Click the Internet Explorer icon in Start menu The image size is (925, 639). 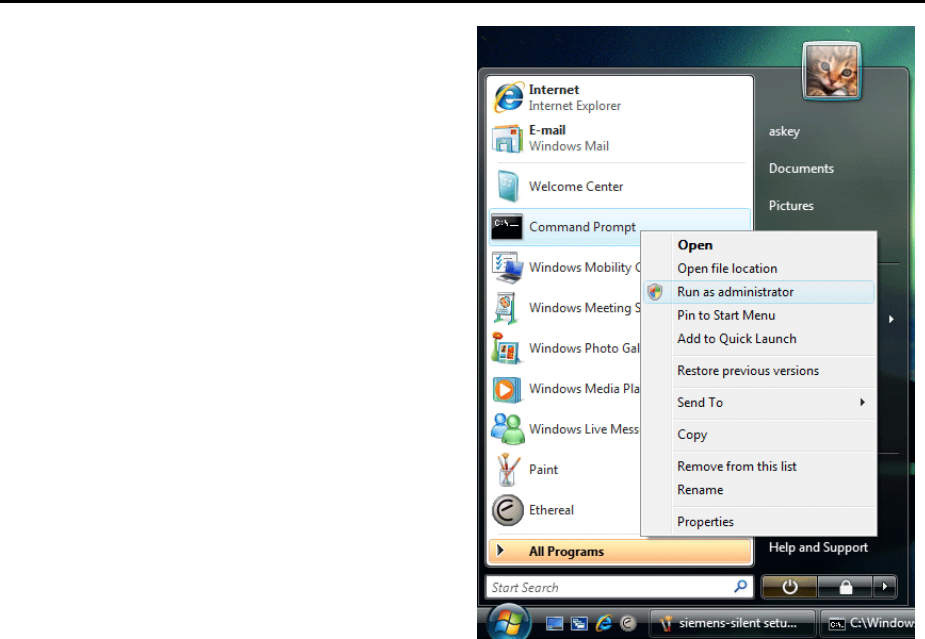coord(508,97)
